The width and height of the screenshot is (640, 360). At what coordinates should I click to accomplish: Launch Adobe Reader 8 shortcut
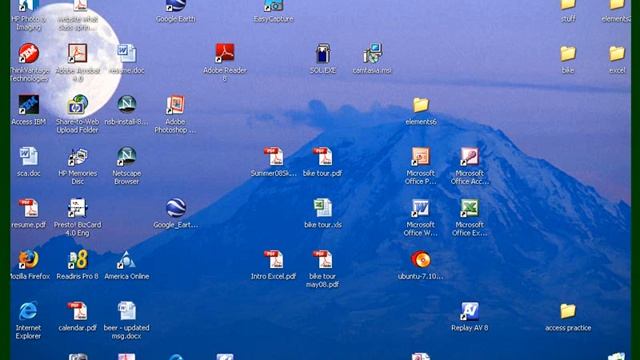(x=224, y=53)
